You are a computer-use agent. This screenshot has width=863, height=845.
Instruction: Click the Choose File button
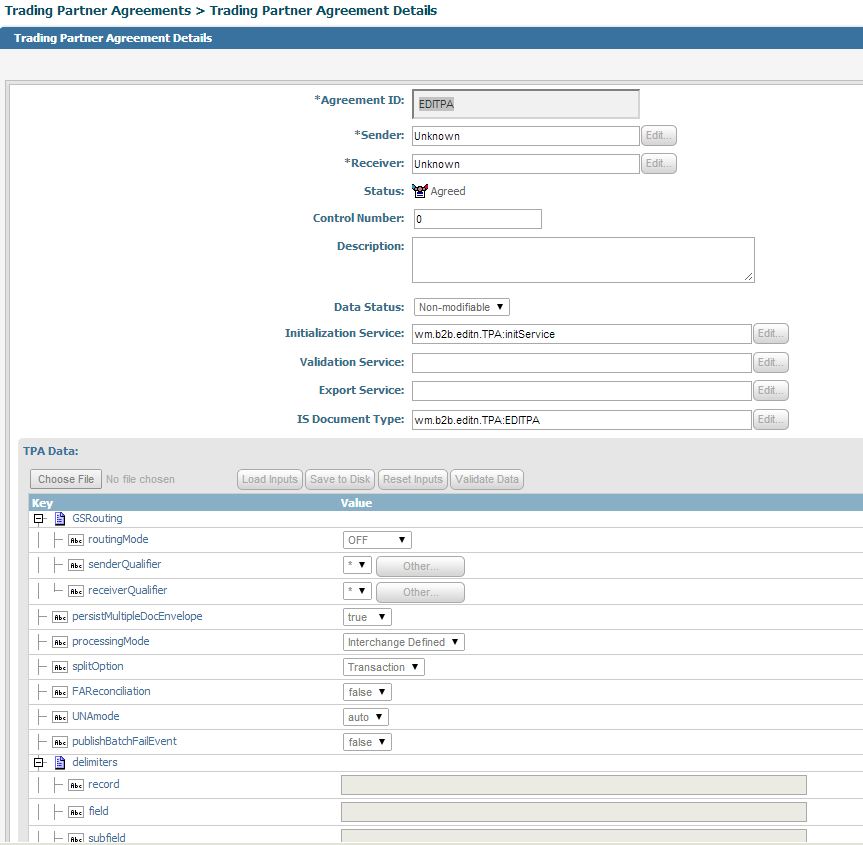click(x=66, y=479)
